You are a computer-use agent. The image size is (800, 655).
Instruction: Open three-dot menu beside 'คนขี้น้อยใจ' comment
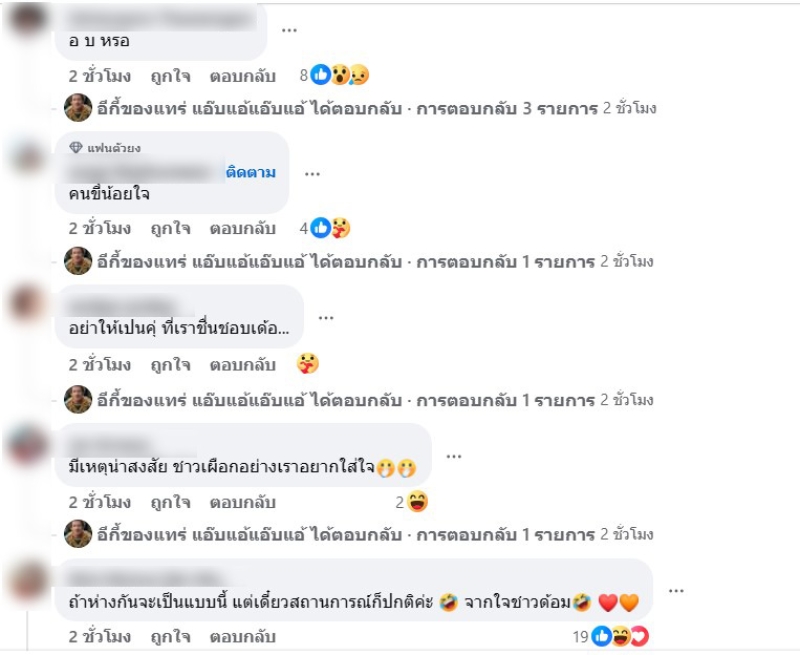point(312,174)
